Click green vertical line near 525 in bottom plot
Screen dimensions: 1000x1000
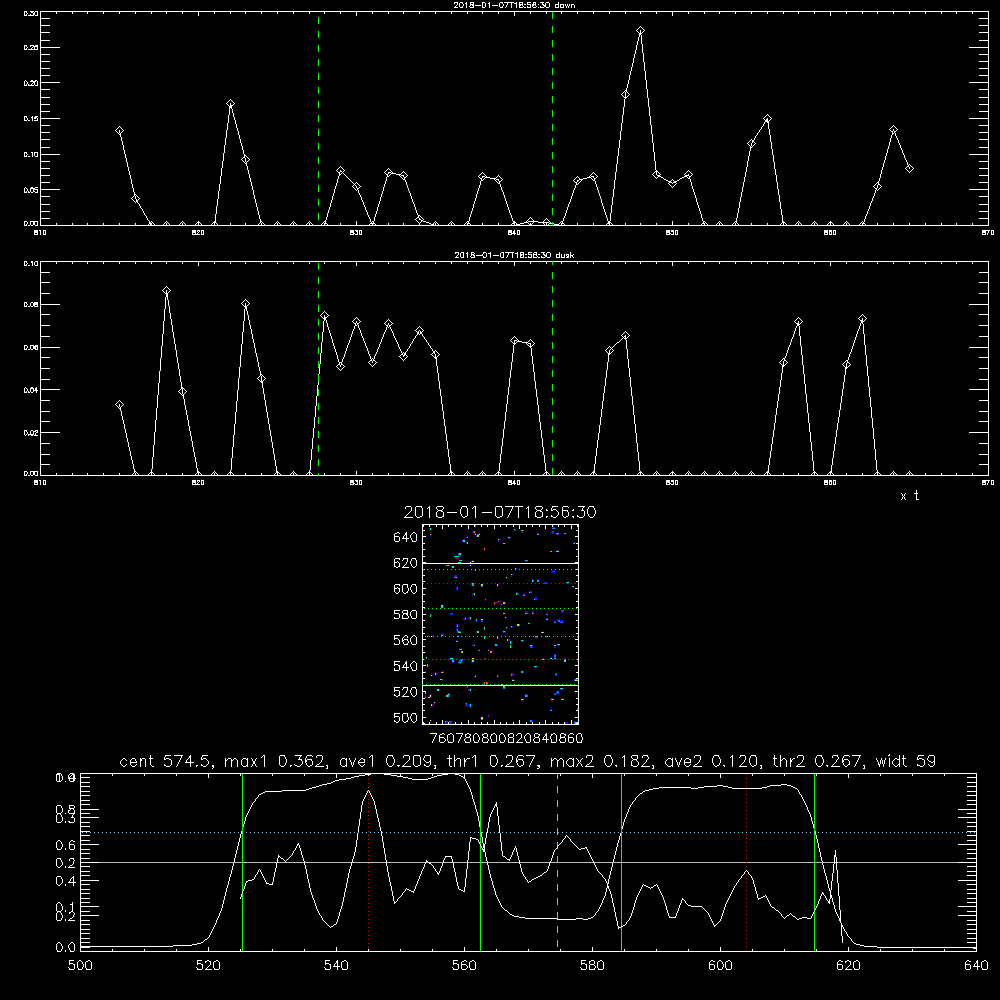[242, 861]
